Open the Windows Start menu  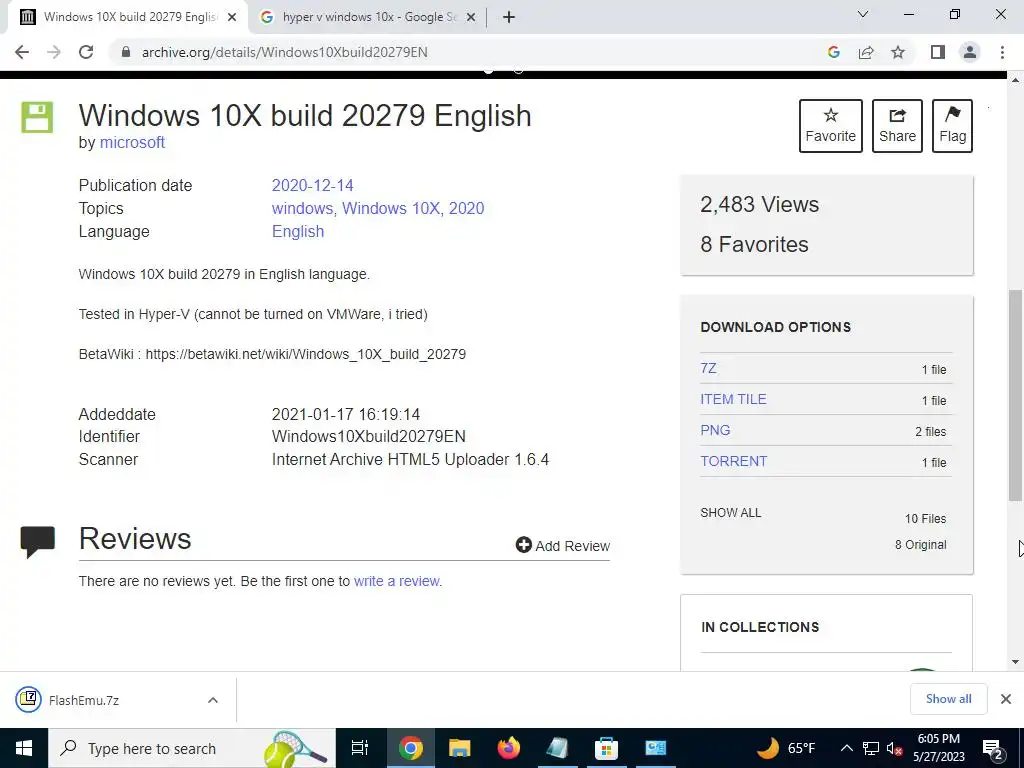pos(24,748)
